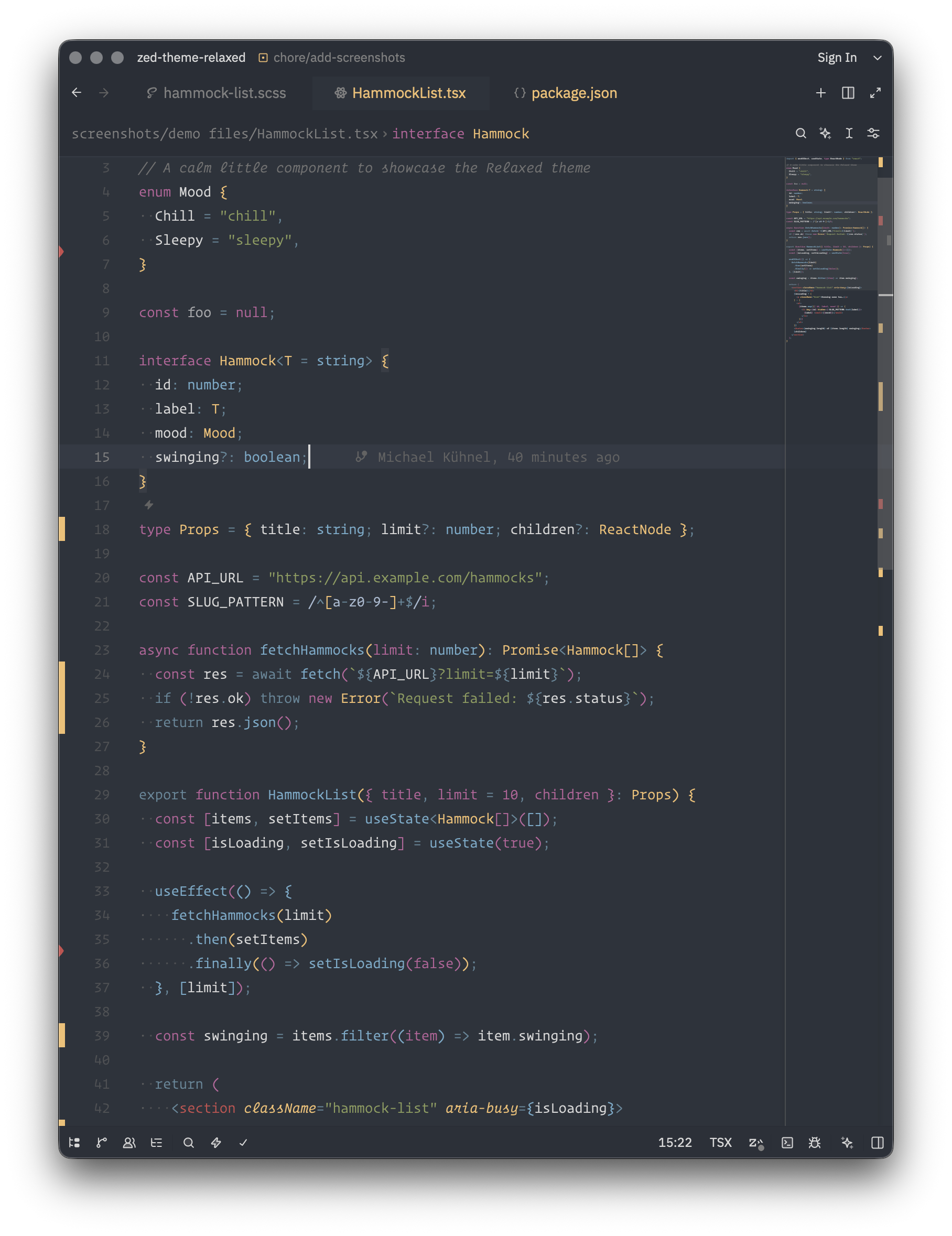Switch to hammock-list.scss tab
Screen dimensions: 952x1236
click(216, 93)
